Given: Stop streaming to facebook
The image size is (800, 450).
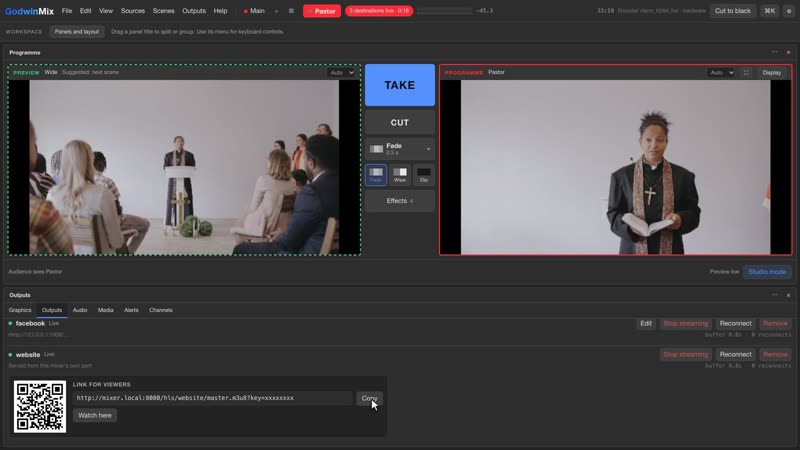Looking at the screenshot, I should click(686, 323).
